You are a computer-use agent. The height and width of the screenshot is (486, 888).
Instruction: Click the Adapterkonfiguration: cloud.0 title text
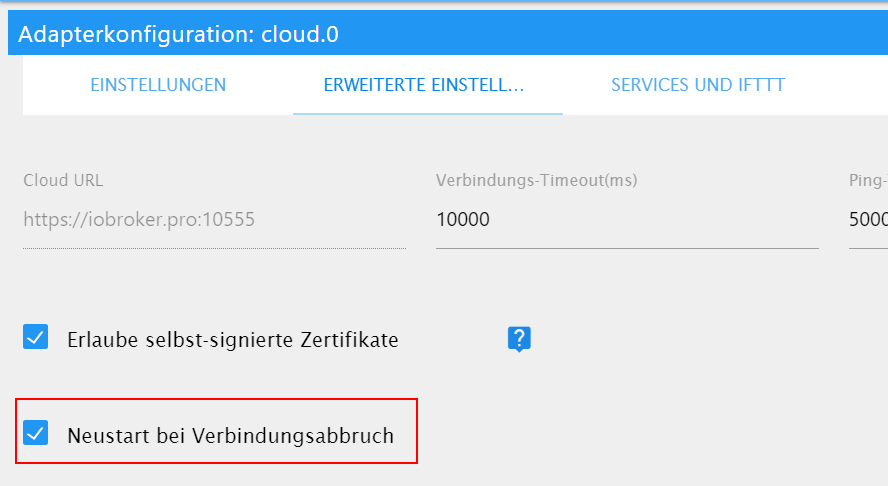pyautogui.click(x=178, y=35)
